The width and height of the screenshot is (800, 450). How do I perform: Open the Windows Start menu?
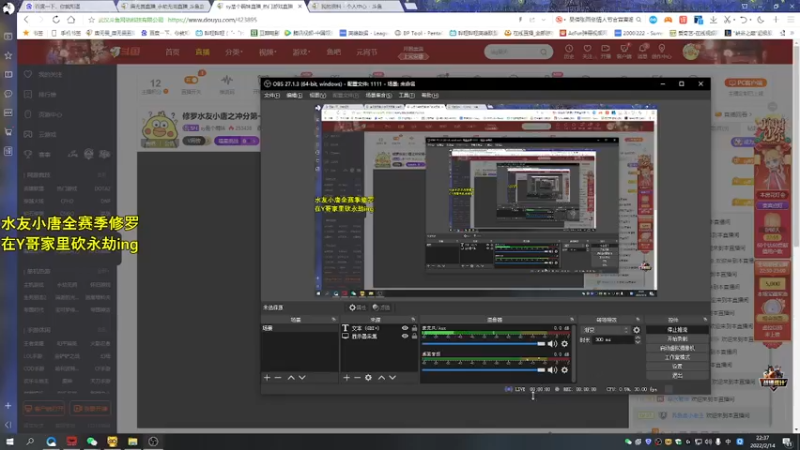(x=10, y=441)
